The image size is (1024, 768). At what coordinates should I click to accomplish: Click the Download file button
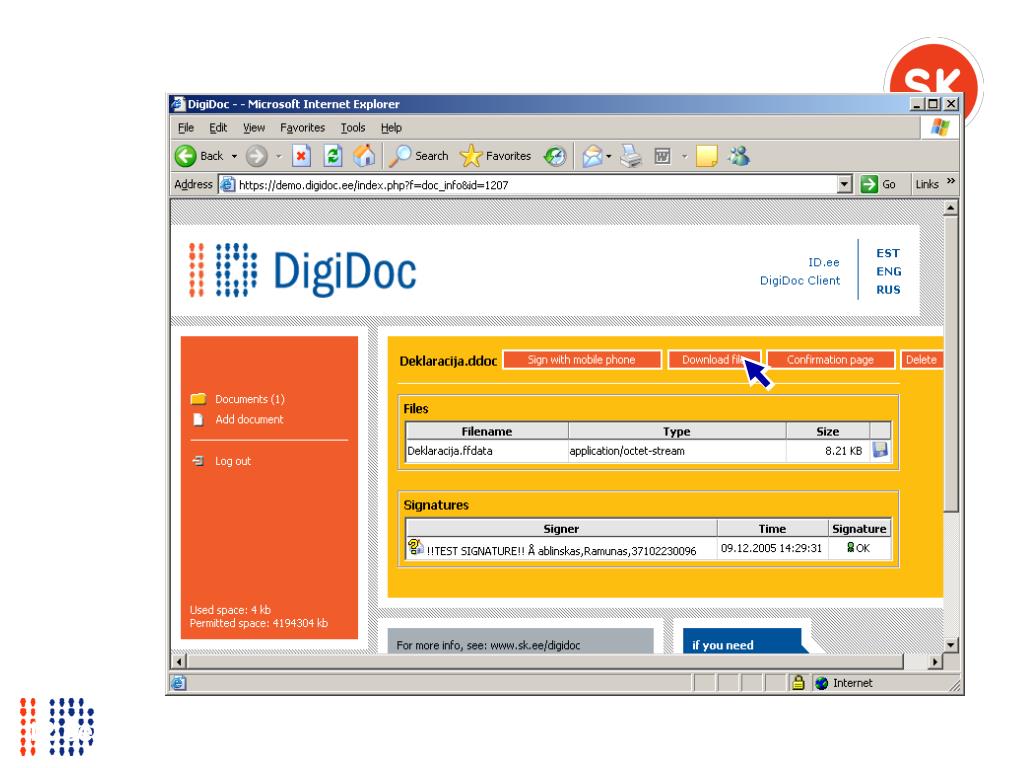coord(714,360)
